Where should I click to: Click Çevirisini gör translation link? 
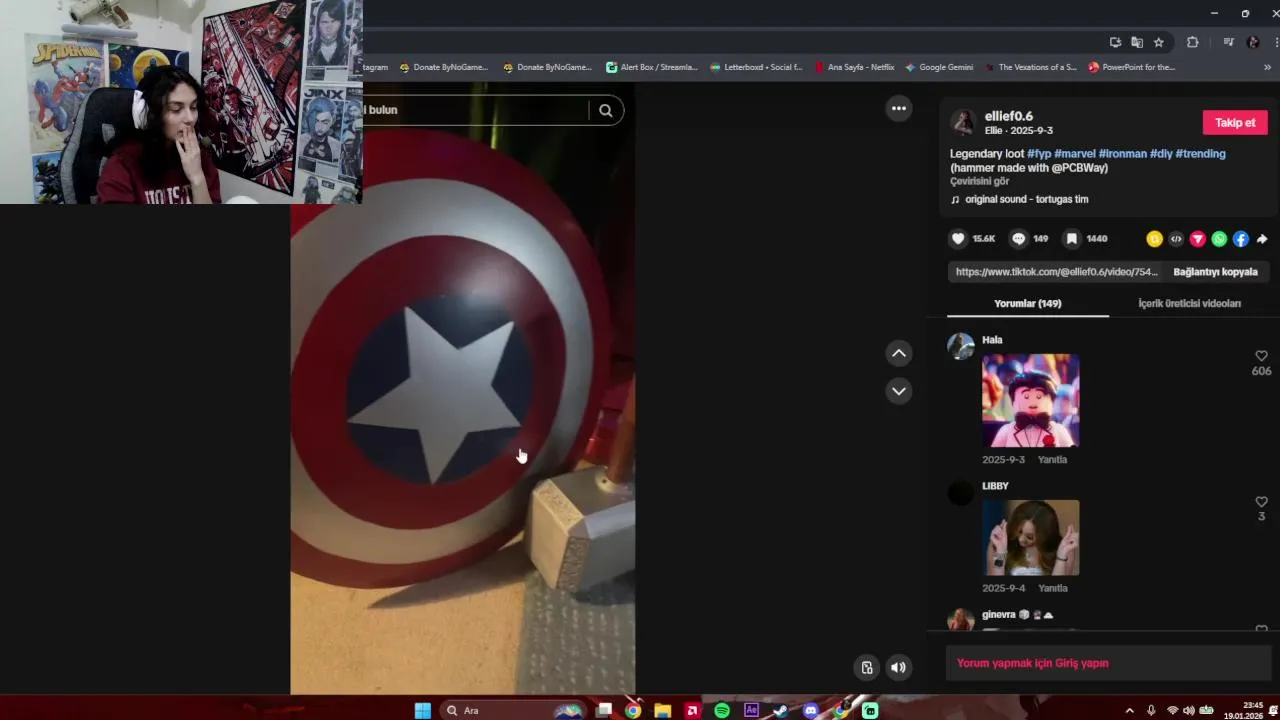pyautogui.click(x=979, y=182)
